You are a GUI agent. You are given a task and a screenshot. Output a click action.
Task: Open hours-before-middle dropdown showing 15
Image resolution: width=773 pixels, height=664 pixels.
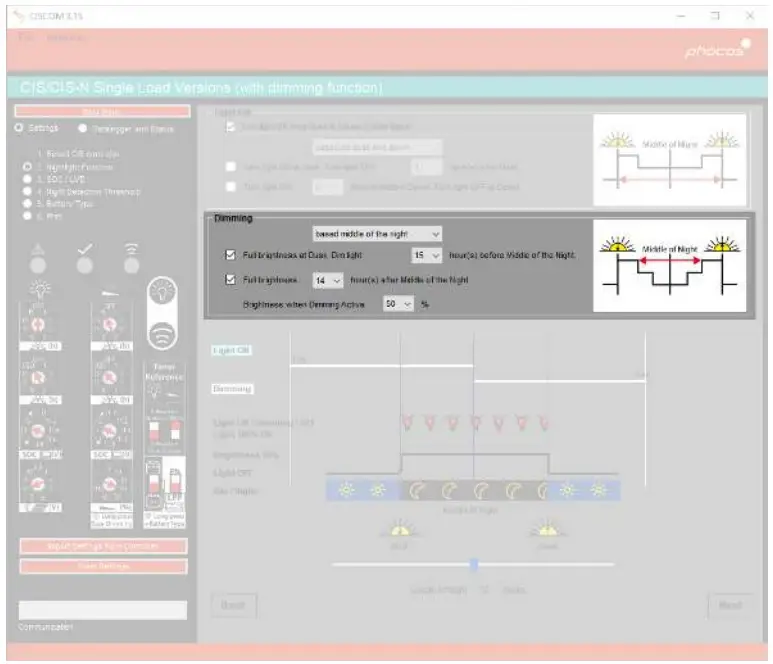tap(426, 255)
